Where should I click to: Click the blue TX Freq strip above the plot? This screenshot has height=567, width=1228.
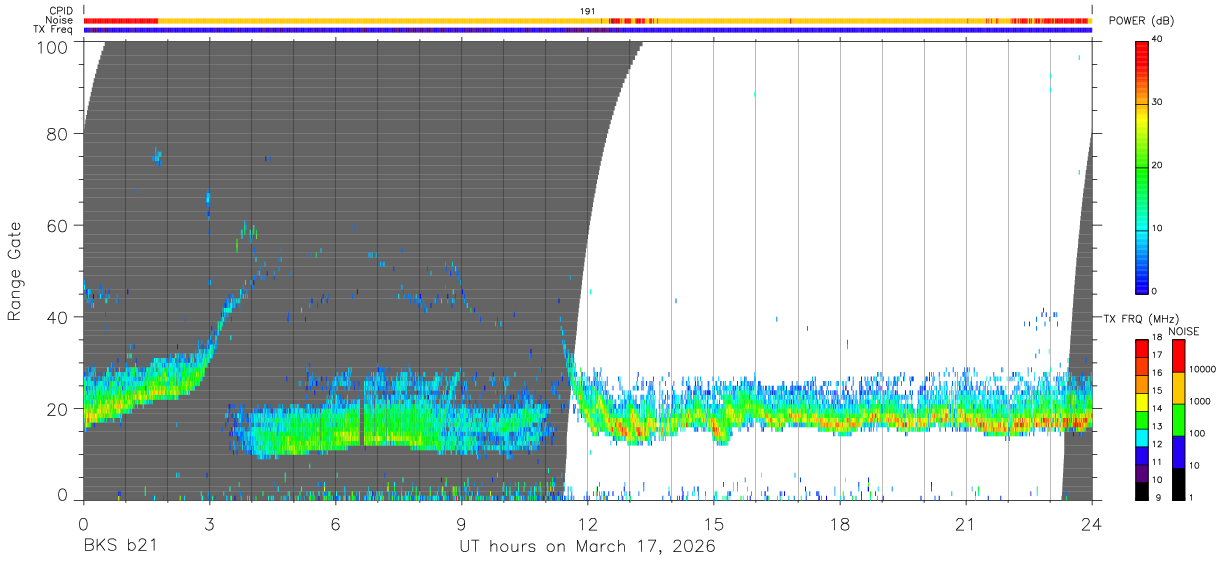pos(587,30)
